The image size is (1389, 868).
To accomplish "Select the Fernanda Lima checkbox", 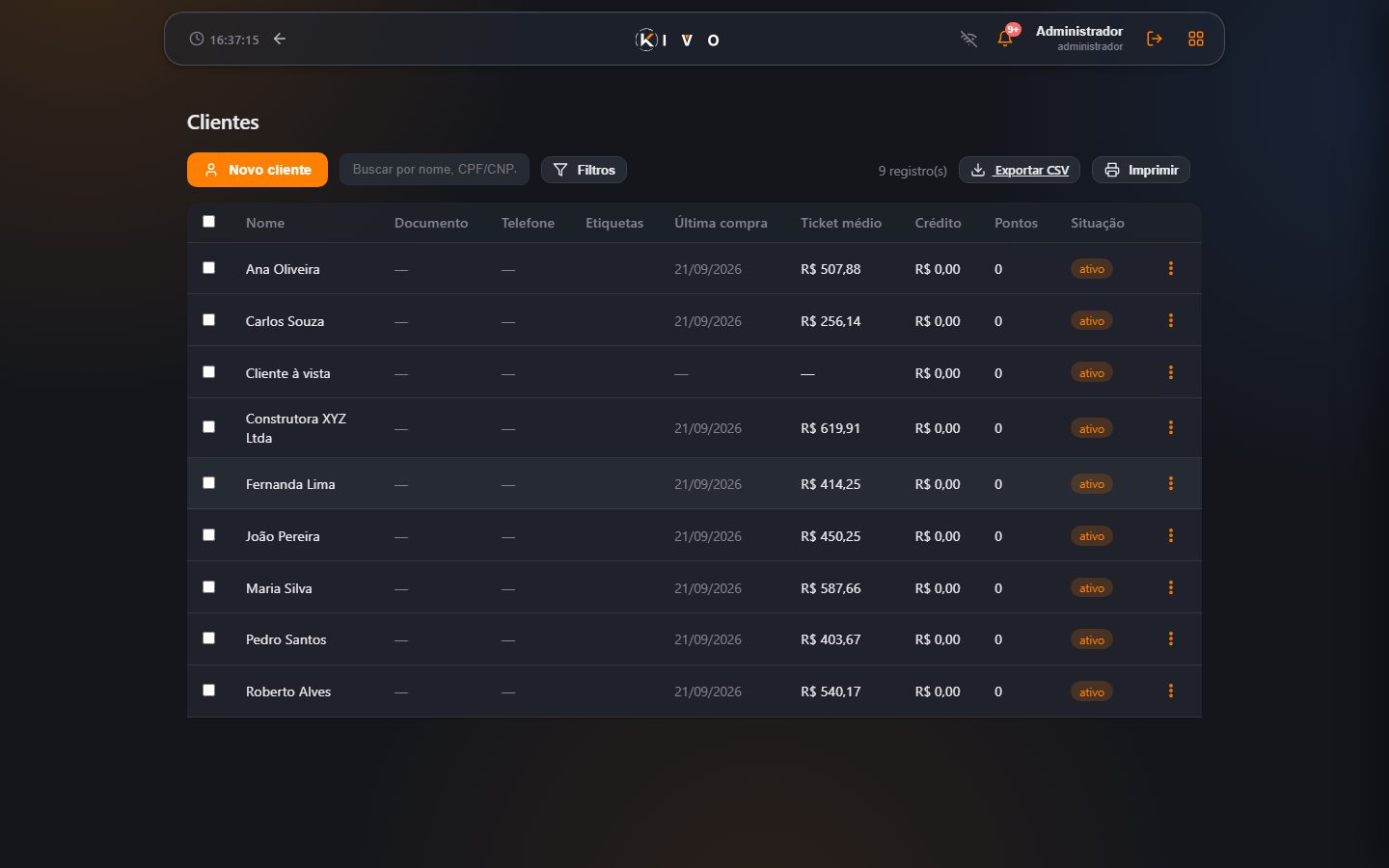I will pos(208,482).
